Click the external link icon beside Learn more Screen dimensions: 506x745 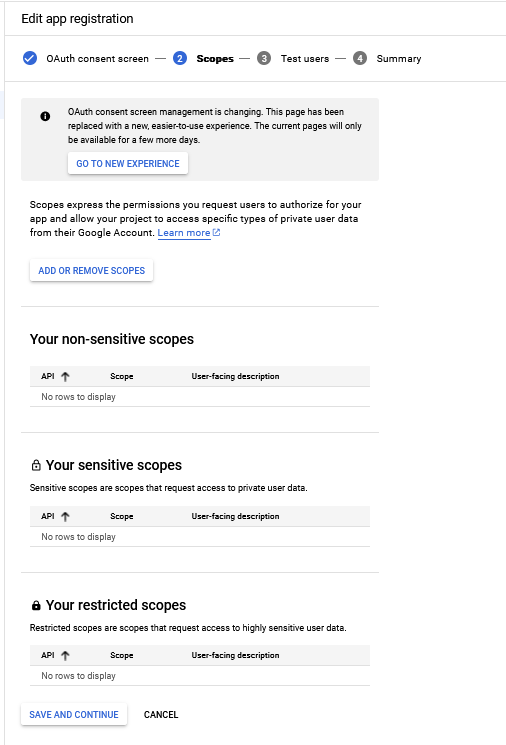pyautogui.click(x=216, y=232)
